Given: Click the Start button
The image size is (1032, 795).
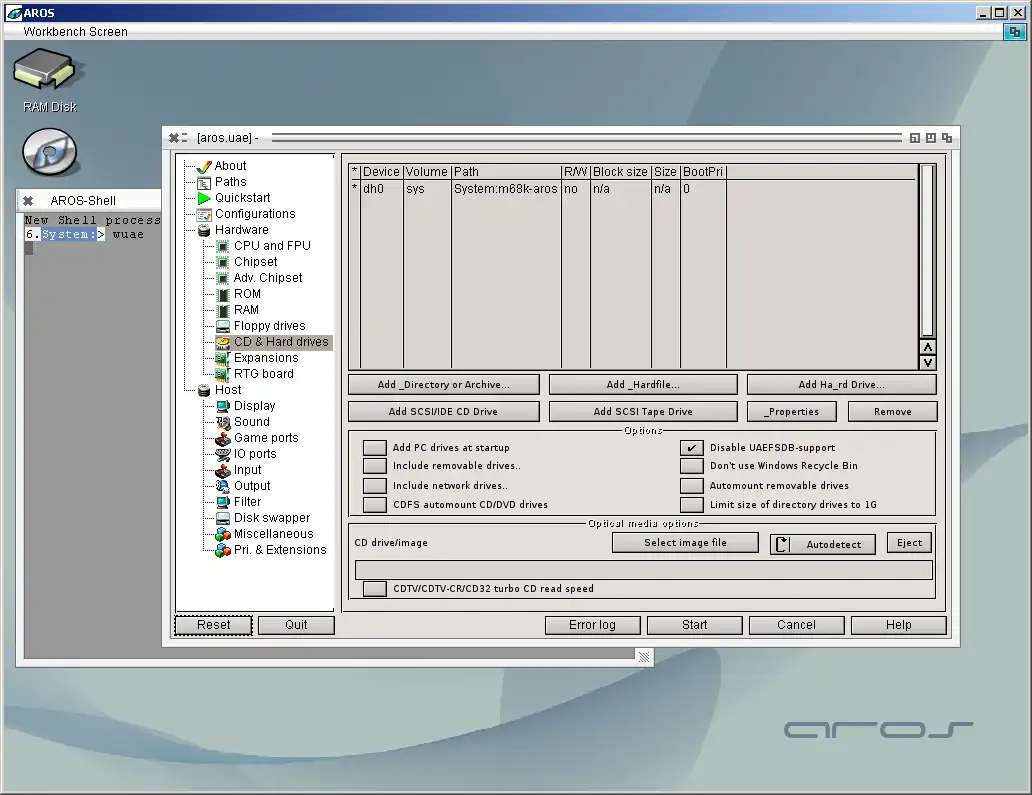Looking at the screenshot, I should (x=694, y=625).
